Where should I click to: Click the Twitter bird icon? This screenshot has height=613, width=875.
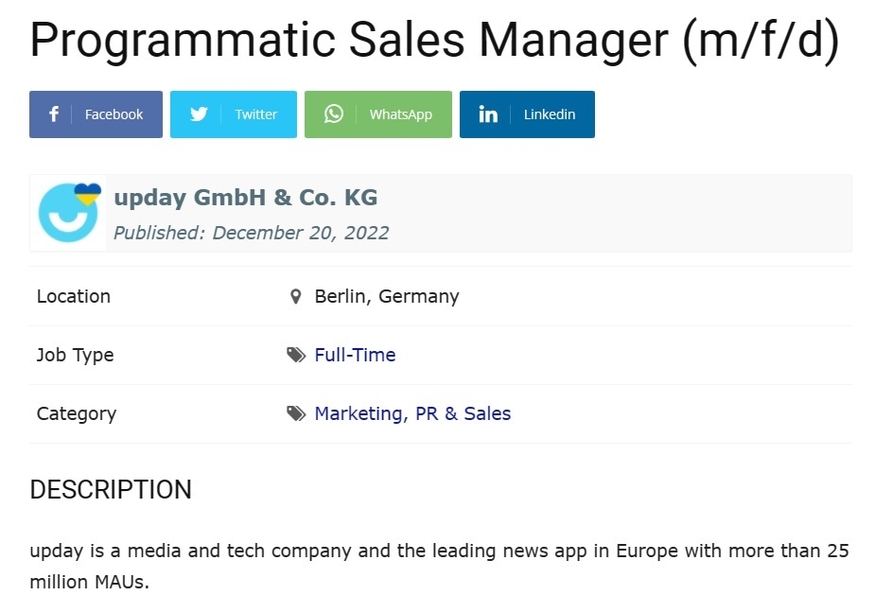199,114
